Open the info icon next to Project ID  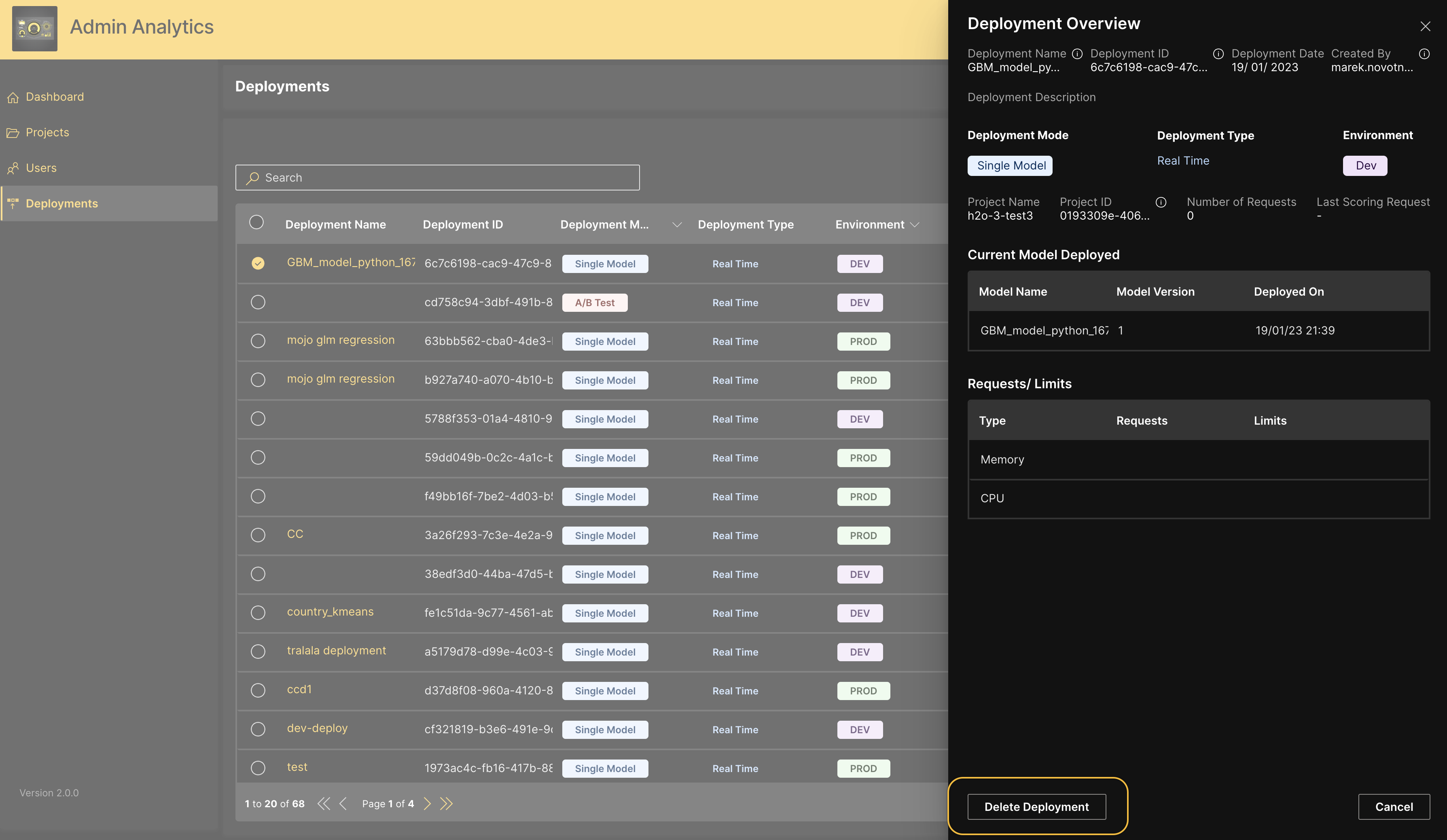click(x=1161, y=202)
